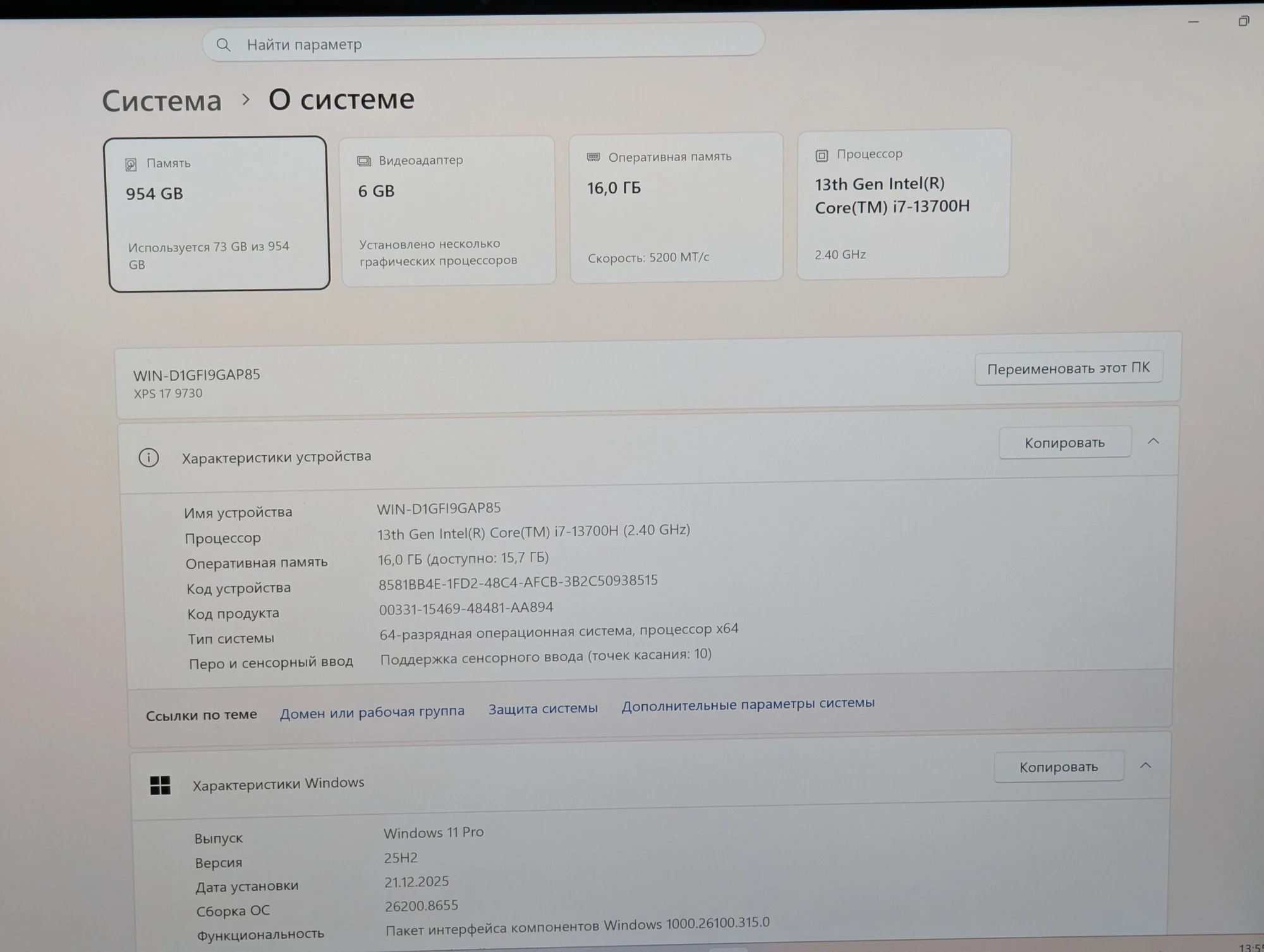Image resolution: width=1264 pixels, height=952 pixels.
Task: Click the 'Windows 11 Pro' edition value
Action: (434, 833)
